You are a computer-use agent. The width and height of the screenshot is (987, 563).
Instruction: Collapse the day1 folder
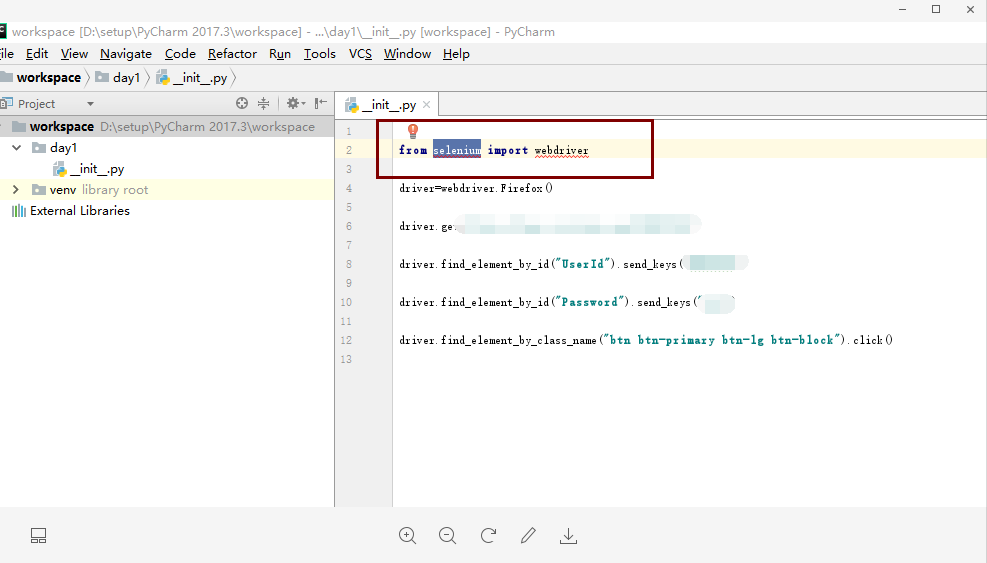click(17, 147)
